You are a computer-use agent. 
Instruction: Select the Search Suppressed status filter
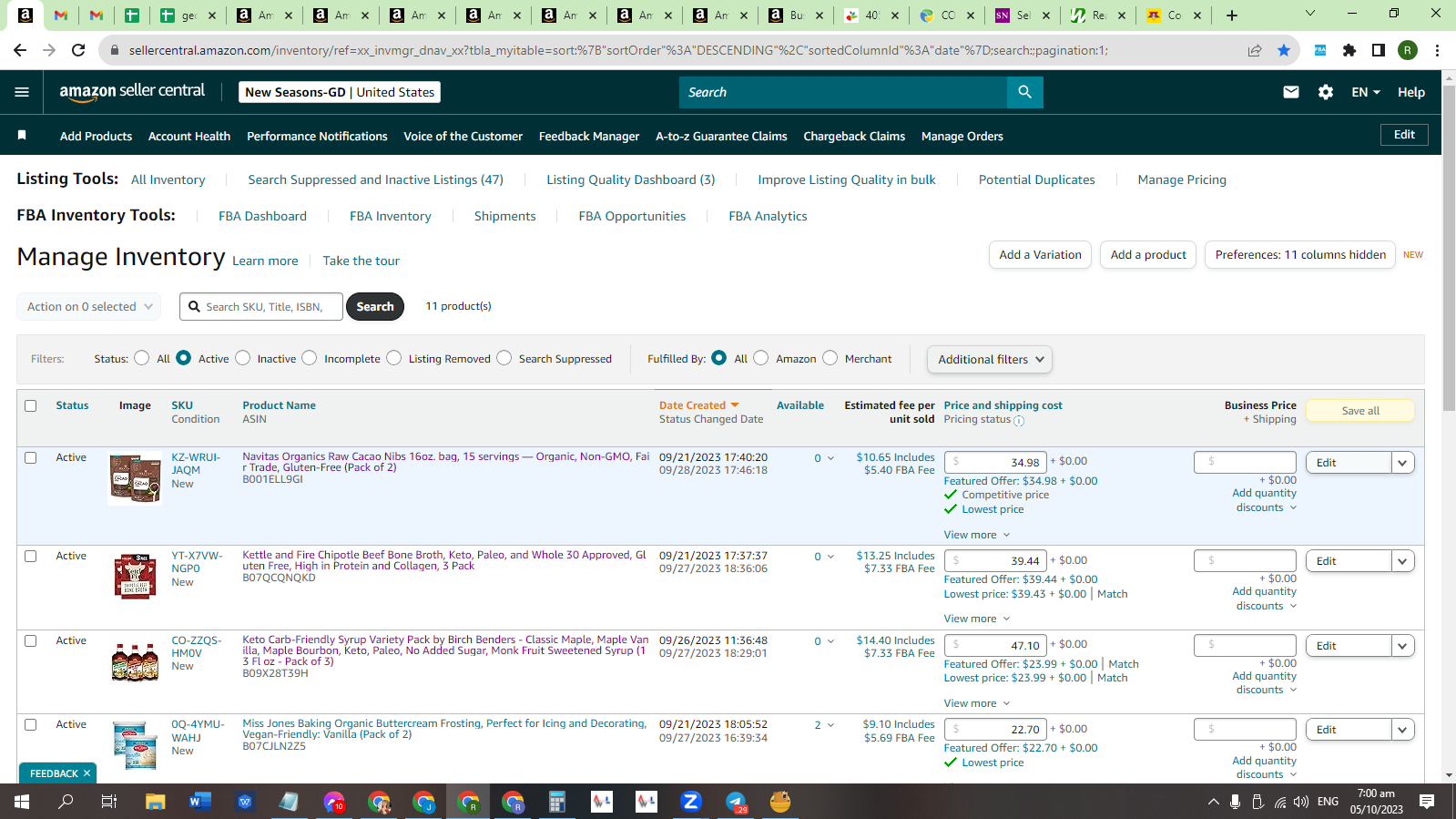pos(504,358)
